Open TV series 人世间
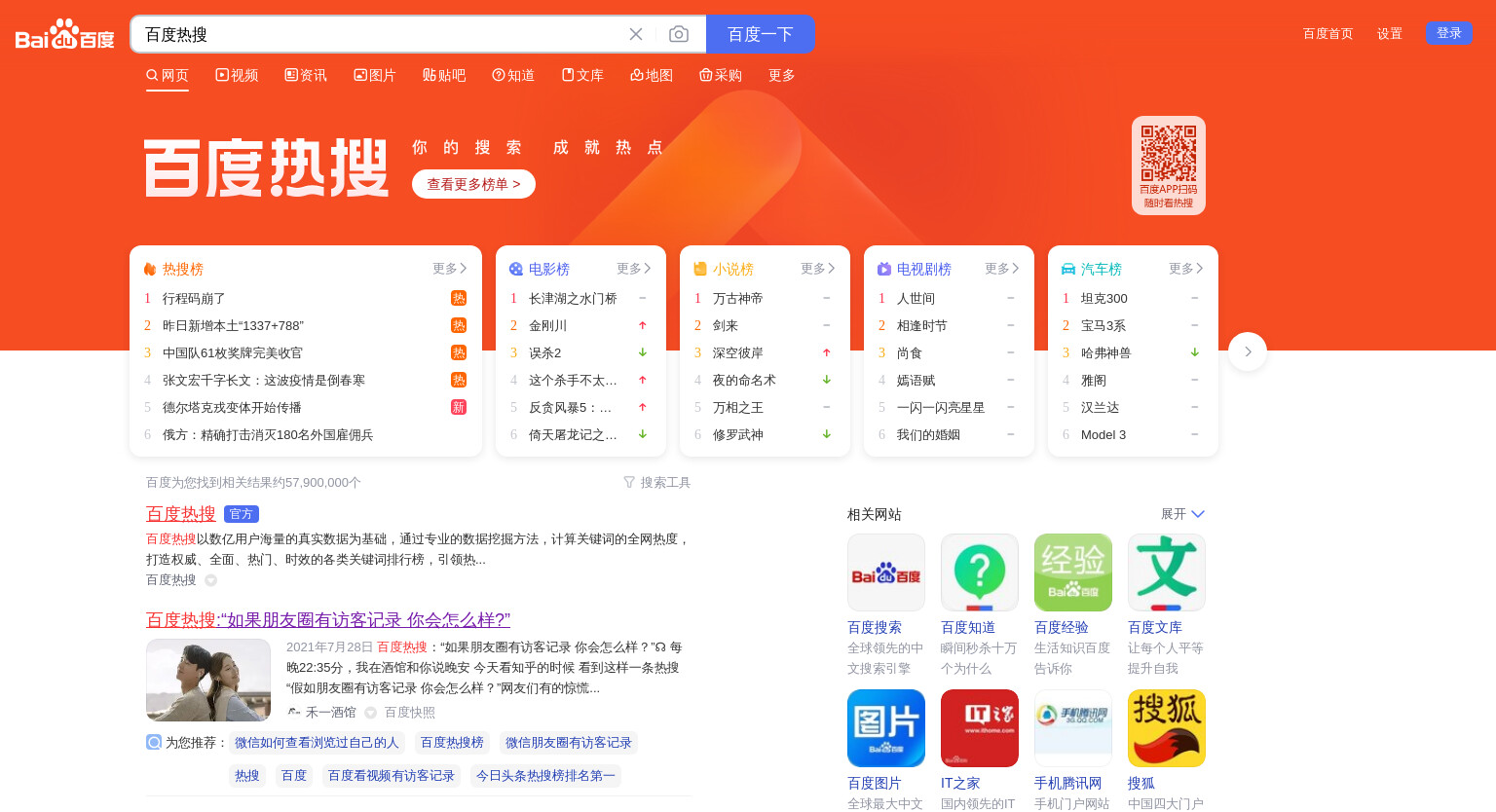Image resolution: width=1496 pixels, height=812 pixels. coord(916,299)
